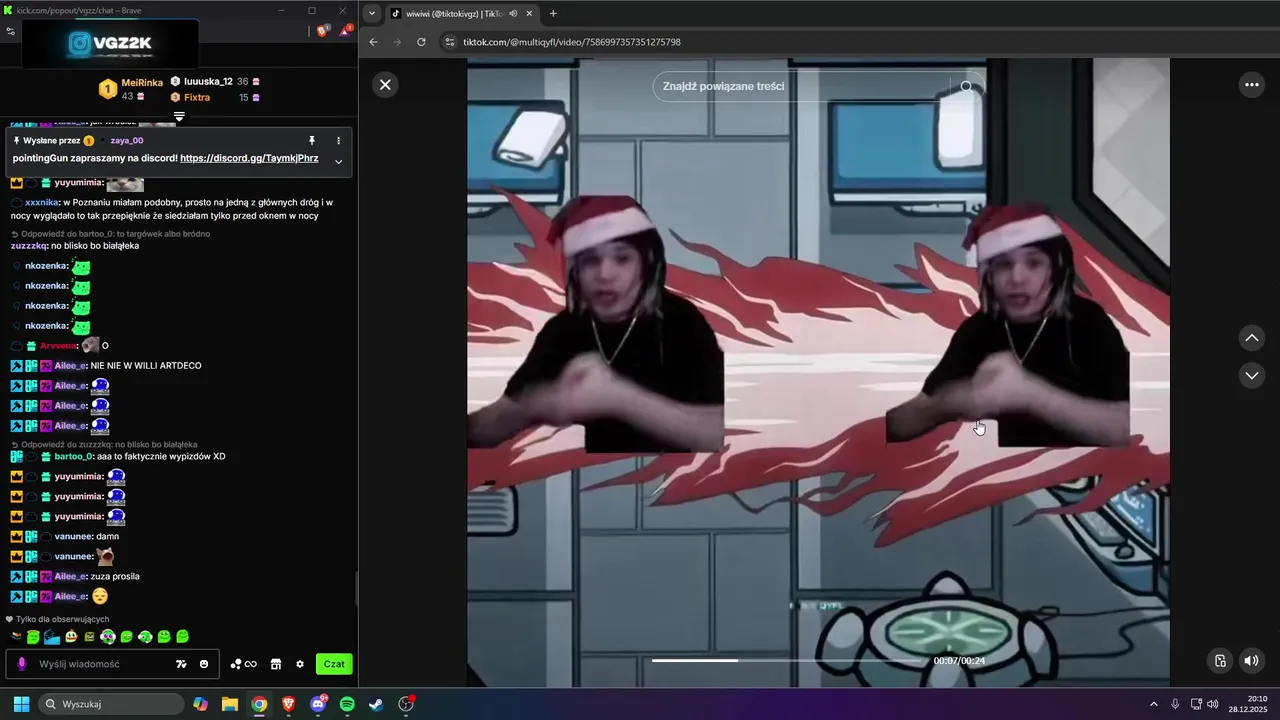Open the Windows Start menu

coord(21,704)
